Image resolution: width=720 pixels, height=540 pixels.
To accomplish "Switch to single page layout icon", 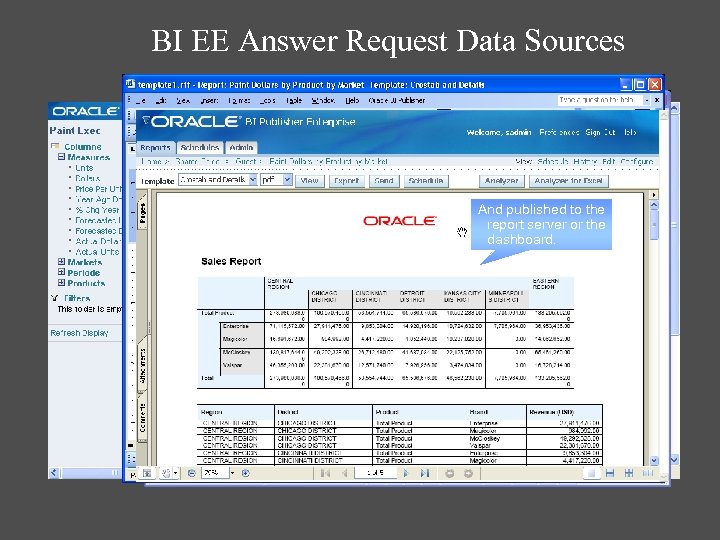I will [591, 473].
